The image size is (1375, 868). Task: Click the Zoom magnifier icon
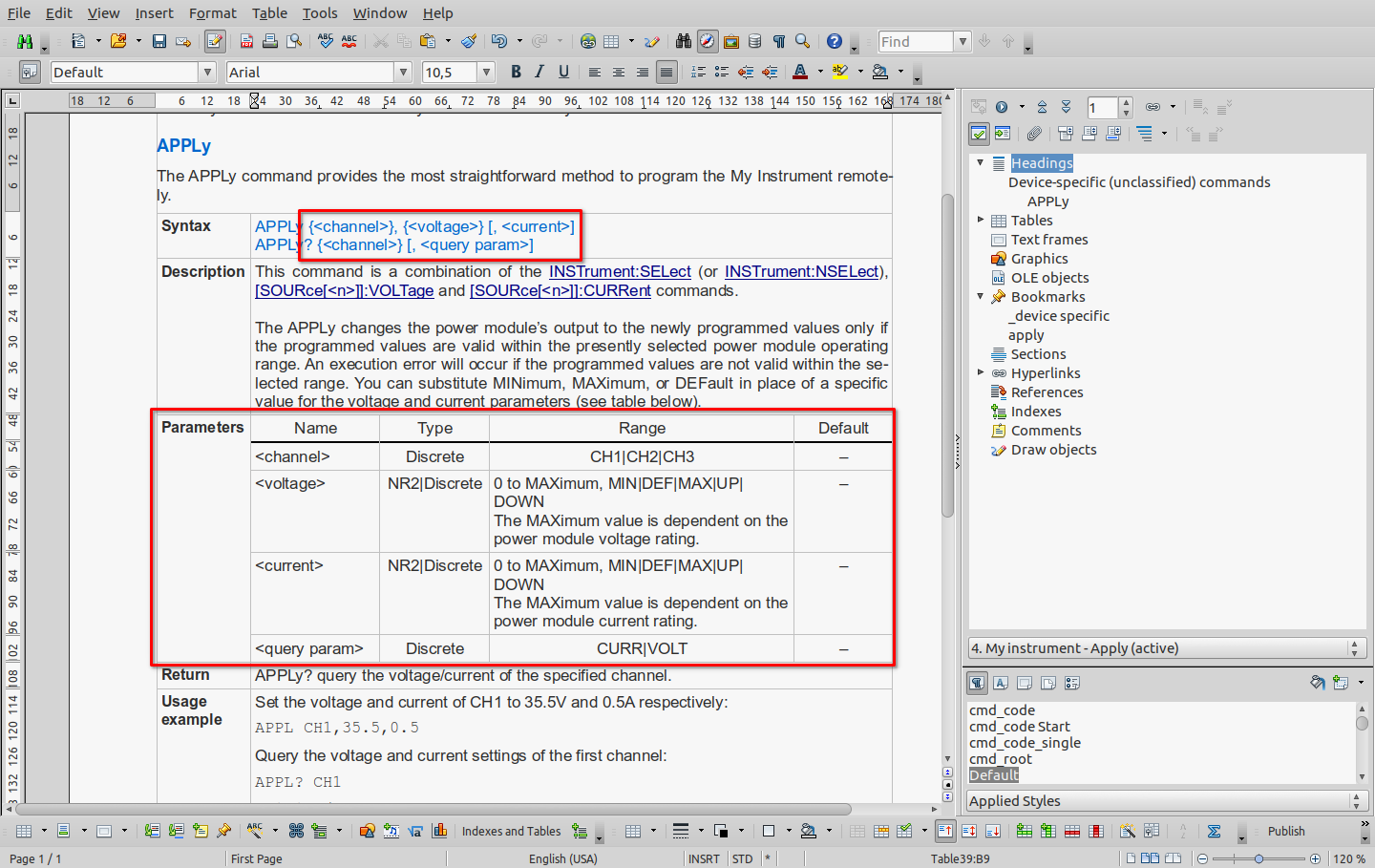[803, 41]
